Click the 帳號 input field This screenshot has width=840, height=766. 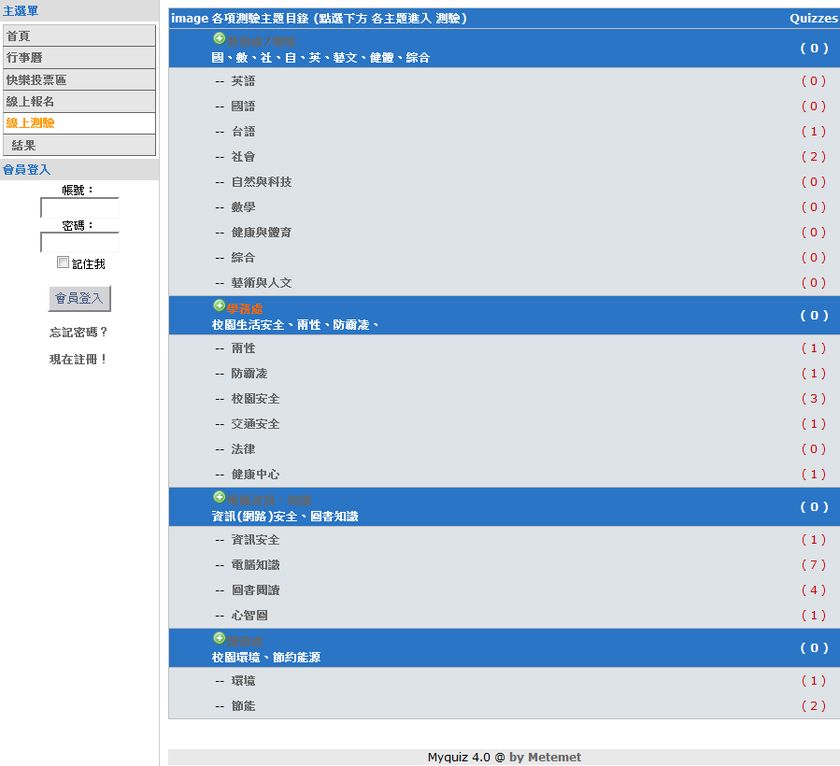coord(79,208)
